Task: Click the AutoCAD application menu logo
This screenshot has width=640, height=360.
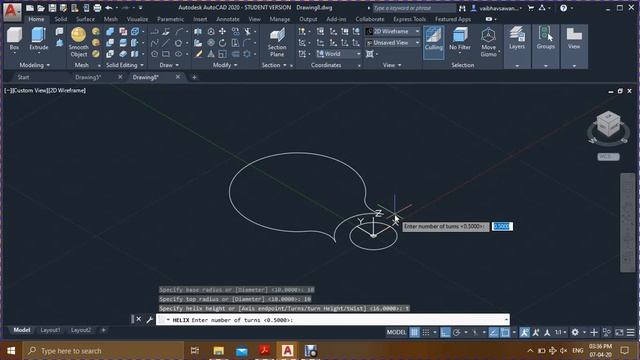Action: (11, 11)
